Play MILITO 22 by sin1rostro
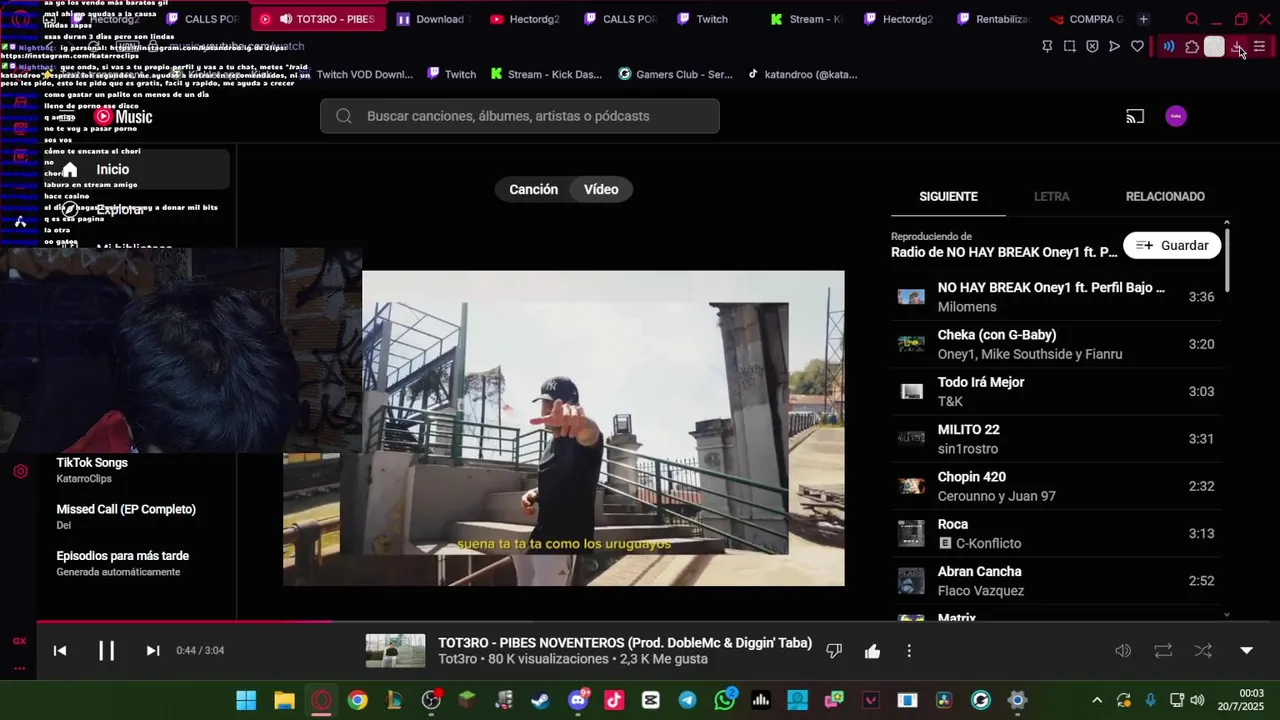This screenshot has height=720, width=1280. [x=1055, y=439]
